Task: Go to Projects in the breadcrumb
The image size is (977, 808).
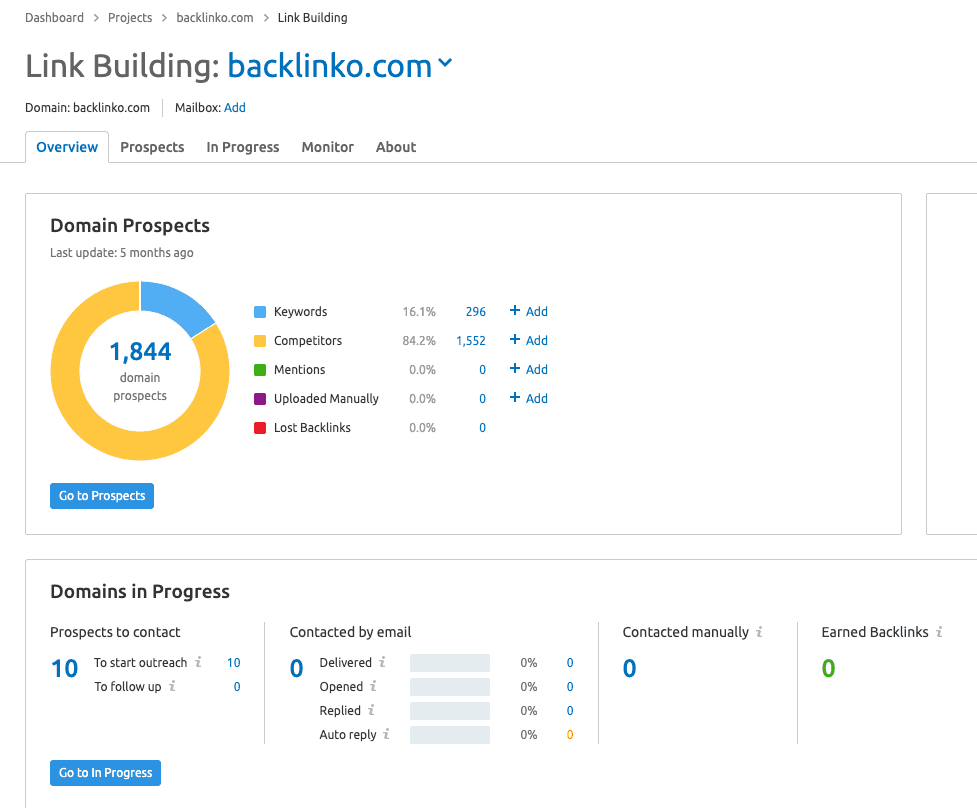Action: coord(130,18)
